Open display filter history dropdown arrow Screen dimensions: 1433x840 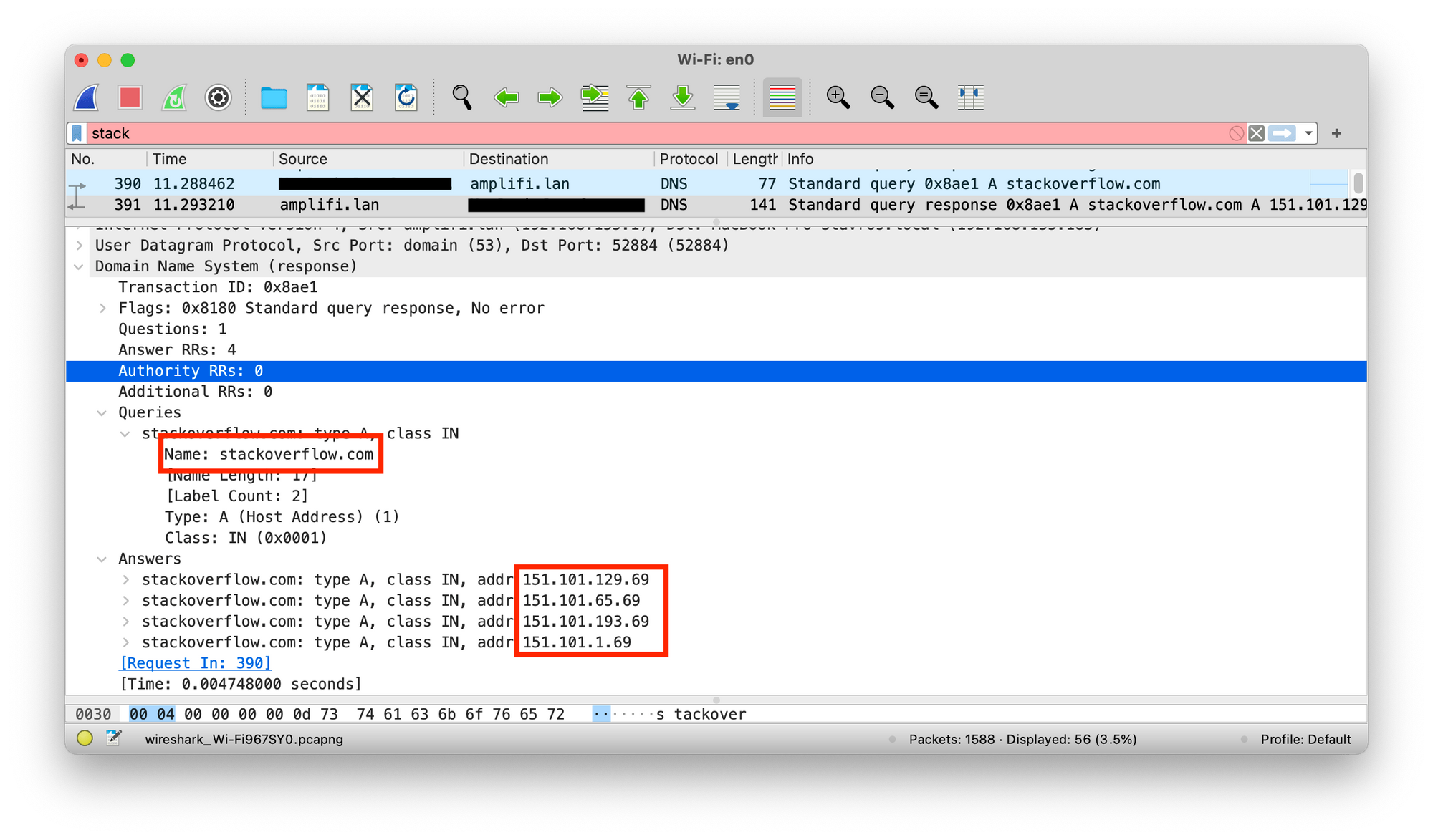(1308, 134)
